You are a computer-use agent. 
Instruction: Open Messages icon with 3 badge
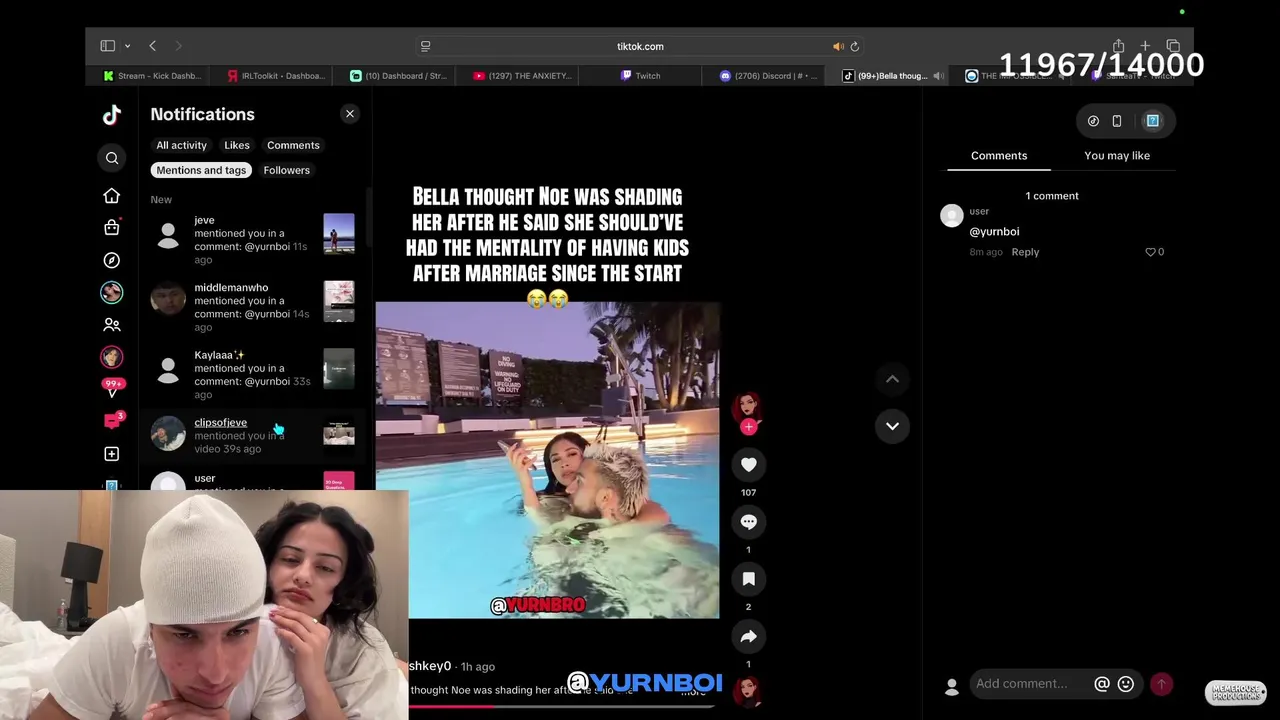tap(112, 421)
